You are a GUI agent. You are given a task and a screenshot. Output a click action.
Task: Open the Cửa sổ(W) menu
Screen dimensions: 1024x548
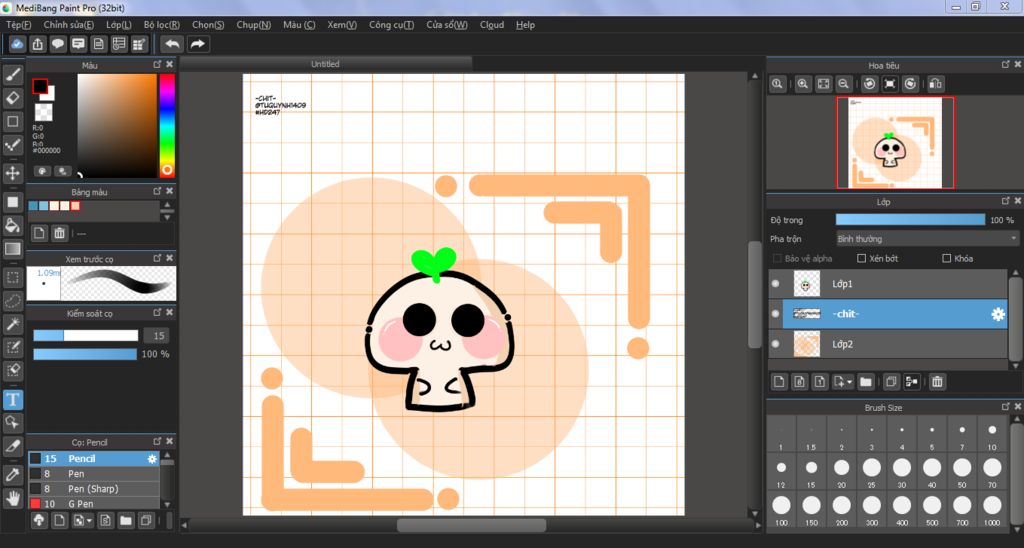[447, 25]
